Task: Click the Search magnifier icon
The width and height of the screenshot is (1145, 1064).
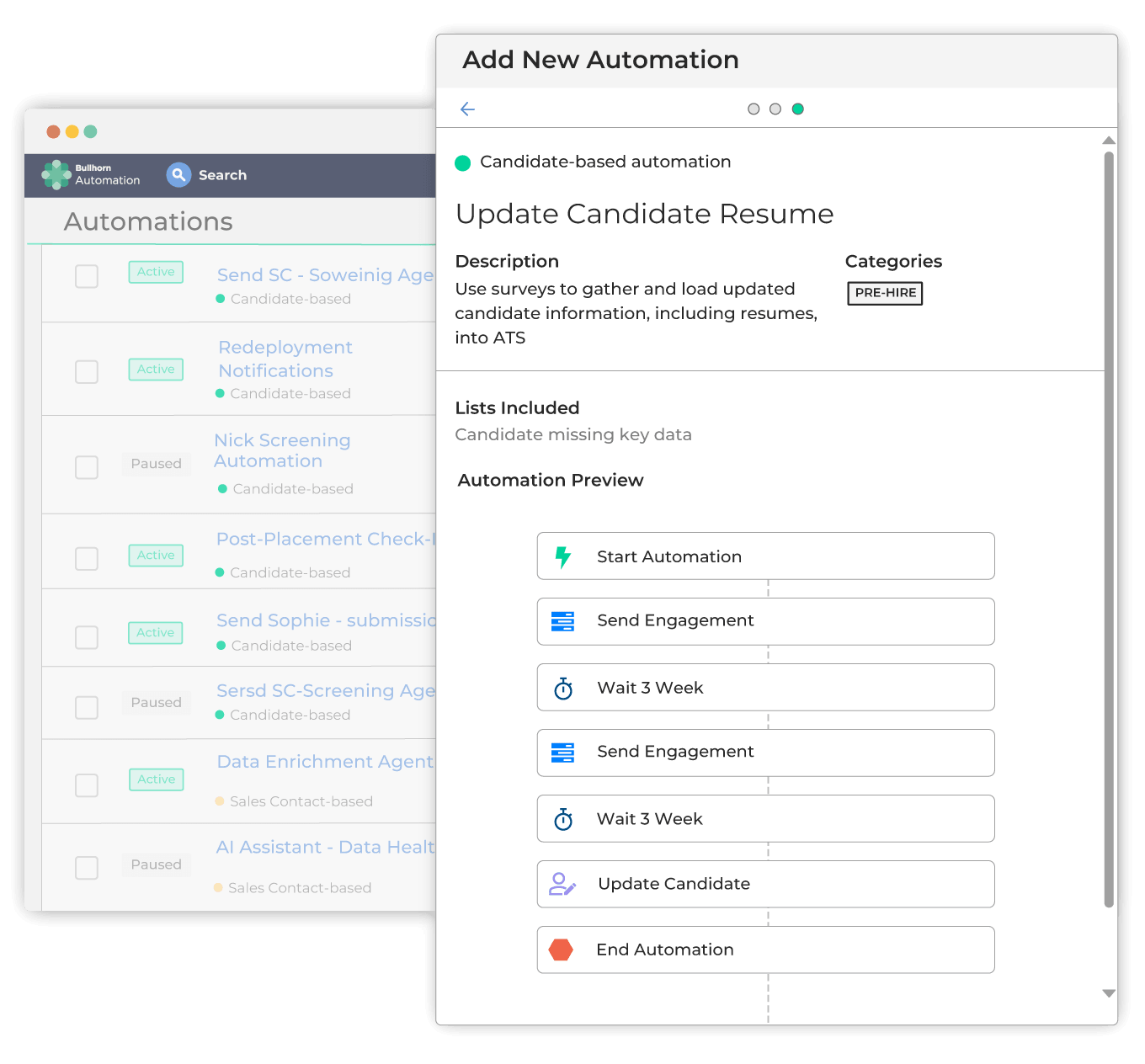Action: coord(178,174)
